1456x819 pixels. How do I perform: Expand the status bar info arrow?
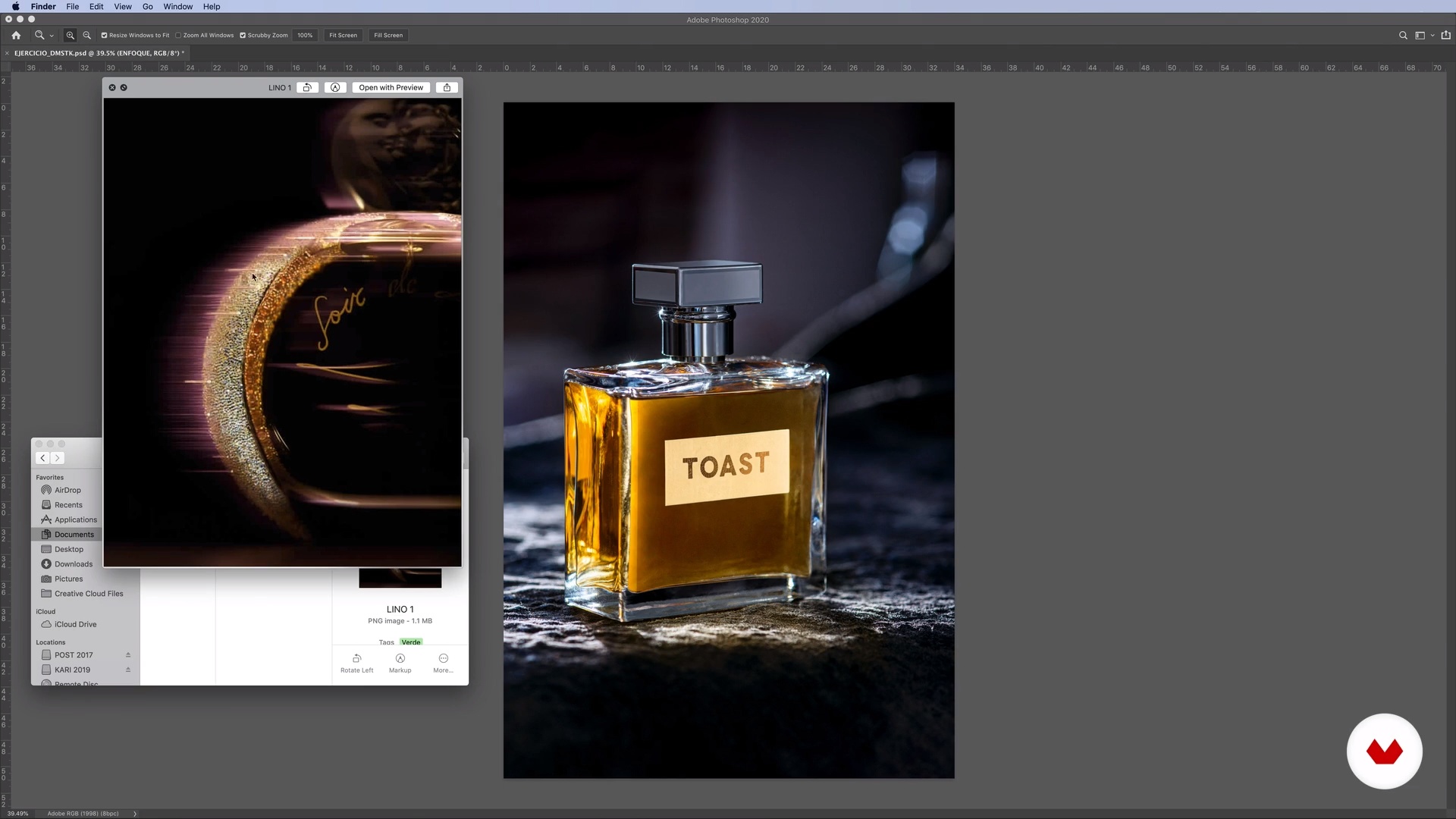[x=135, y=814]
